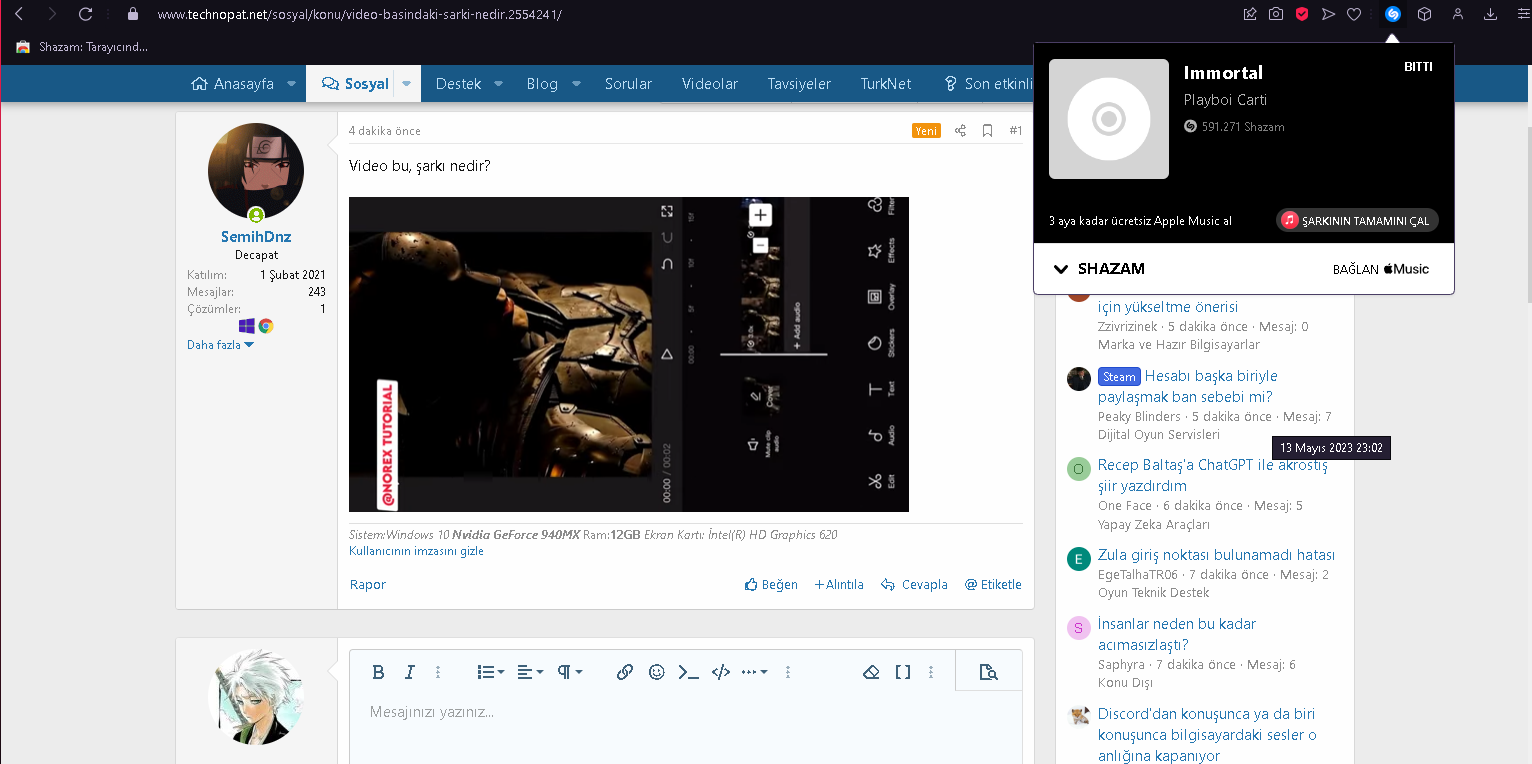Viewport: 1532px width, 764px height.
Task: Bookmark post #1 with the bookmark icon
Action: (x=987, y=131)
